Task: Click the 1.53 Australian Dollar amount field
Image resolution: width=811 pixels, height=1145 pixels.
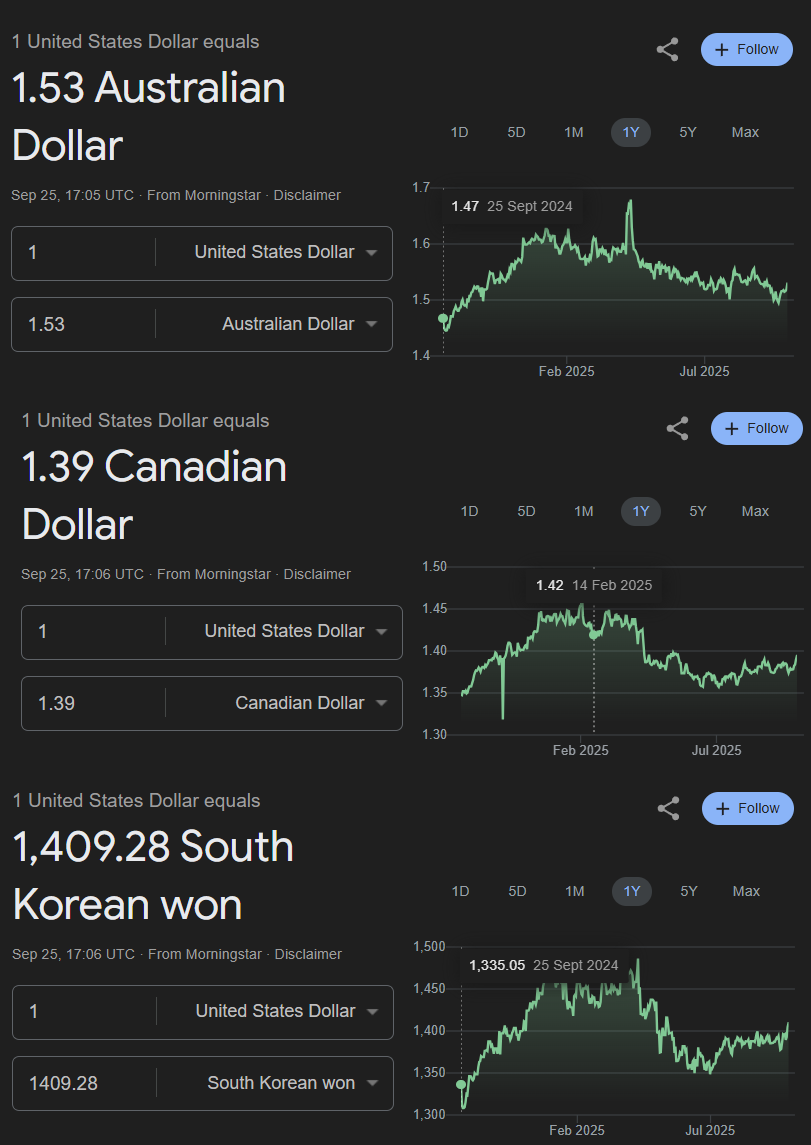Action: point(83,324)
